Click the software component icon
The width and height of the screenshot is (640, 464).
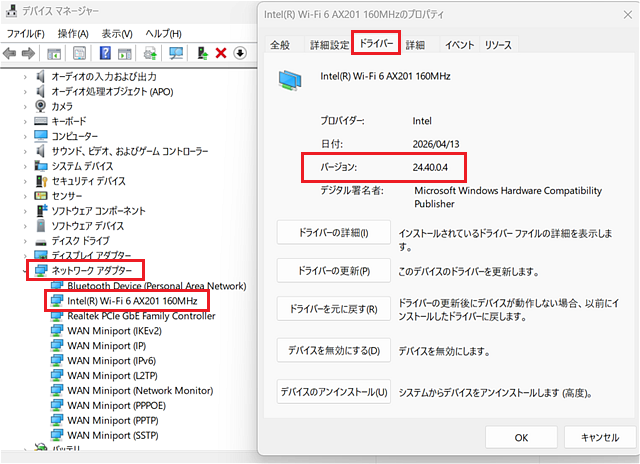42,211
